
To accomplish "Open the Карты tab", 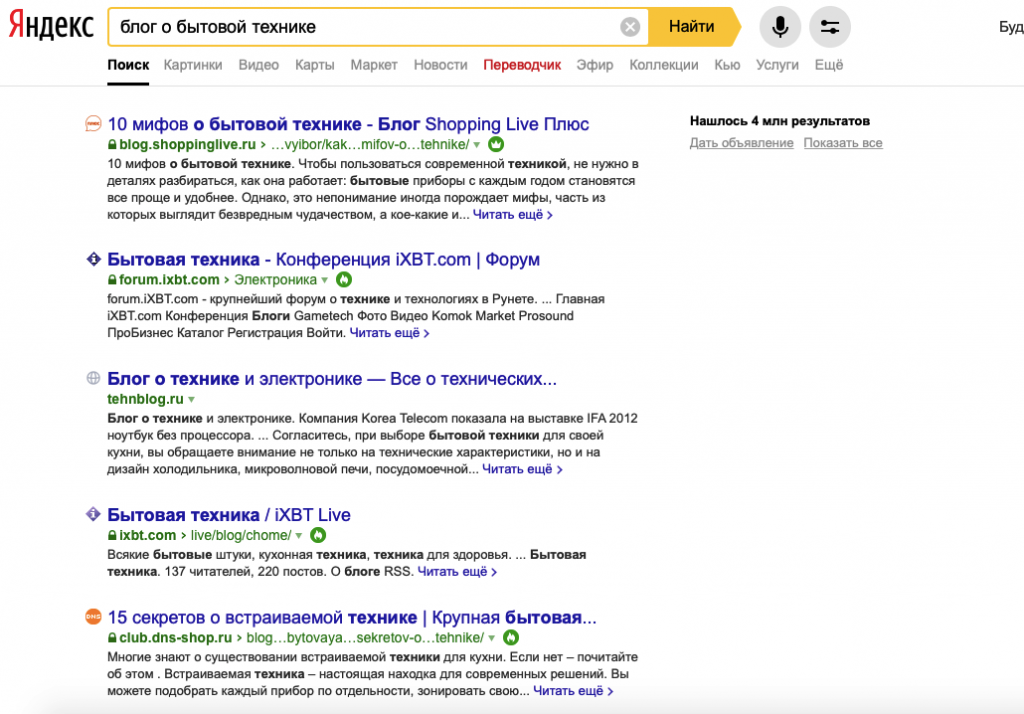I will pyautogui.click(x=314, y=65).
